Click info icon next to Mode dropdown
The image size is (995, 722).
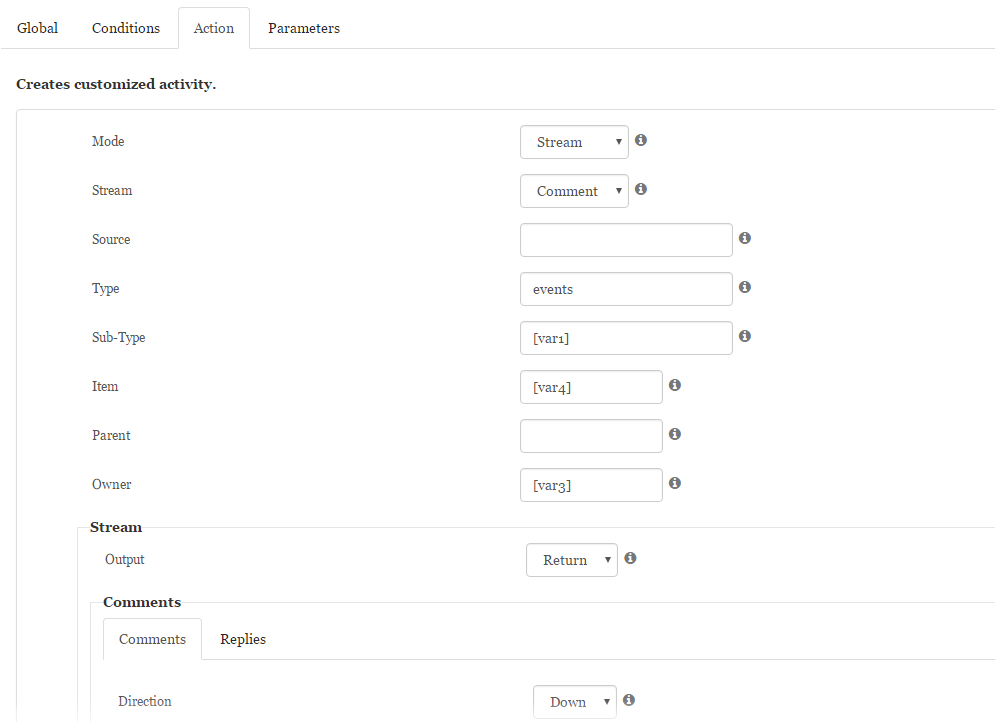[x=641, y=140]
